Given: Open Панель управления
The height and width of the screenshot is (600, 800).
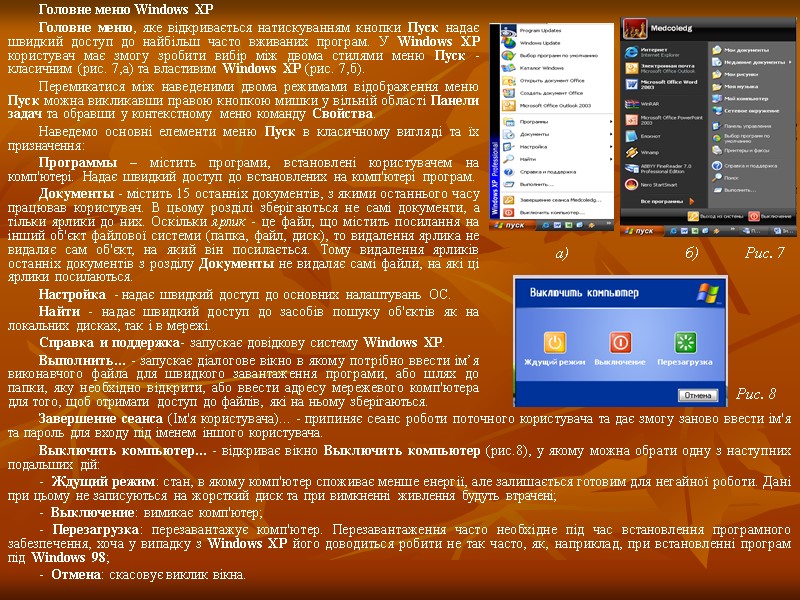Looking at the screenshot, I should pyautogui.click(x=748, y=126).
